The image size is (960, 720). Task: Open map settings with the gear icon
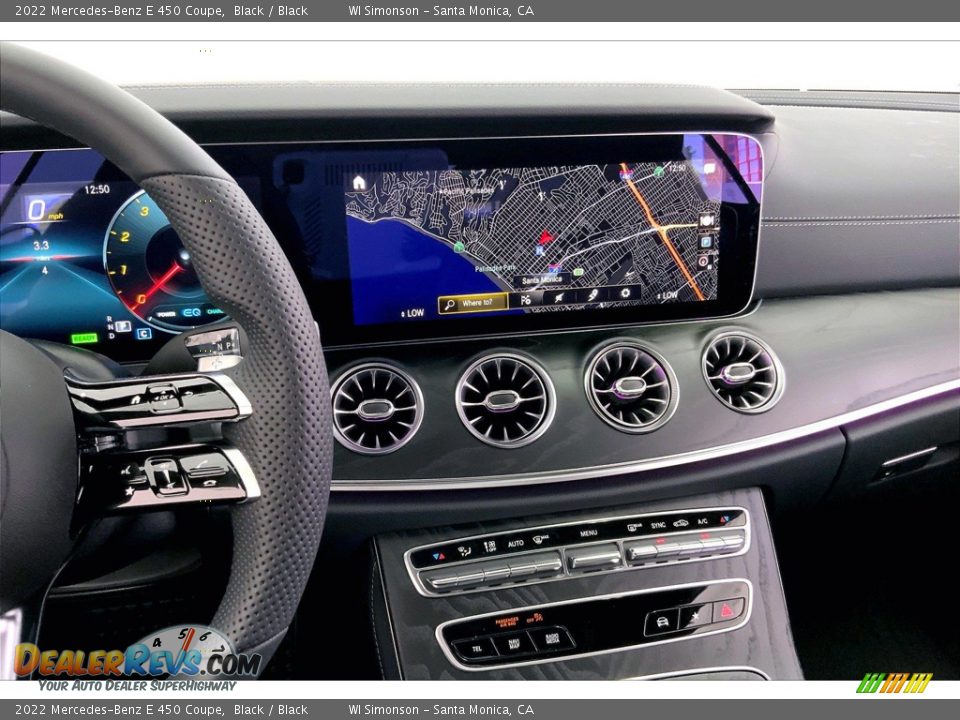[x=625, y=293]
